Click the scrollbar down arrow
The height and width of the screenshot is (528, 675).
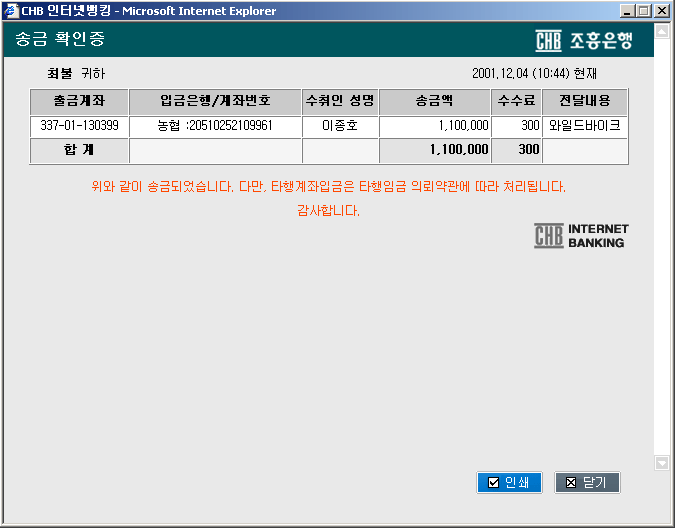point(661,463)
